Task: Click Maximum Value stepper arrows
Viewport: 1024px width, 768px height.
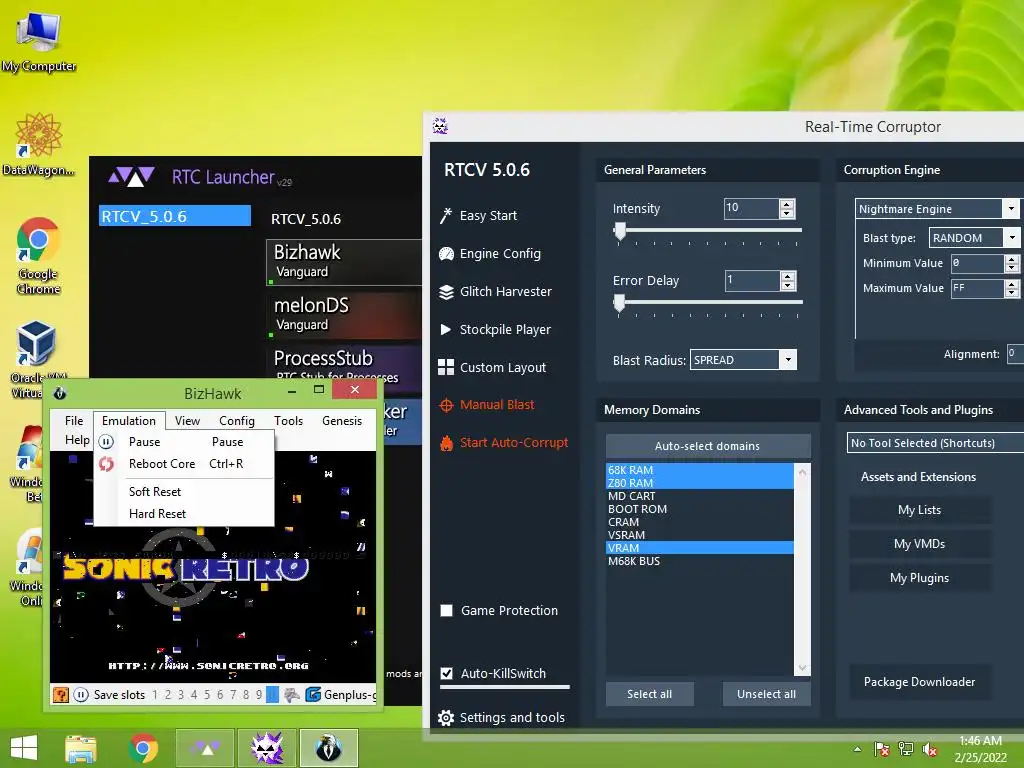Action: point(1012,288)
